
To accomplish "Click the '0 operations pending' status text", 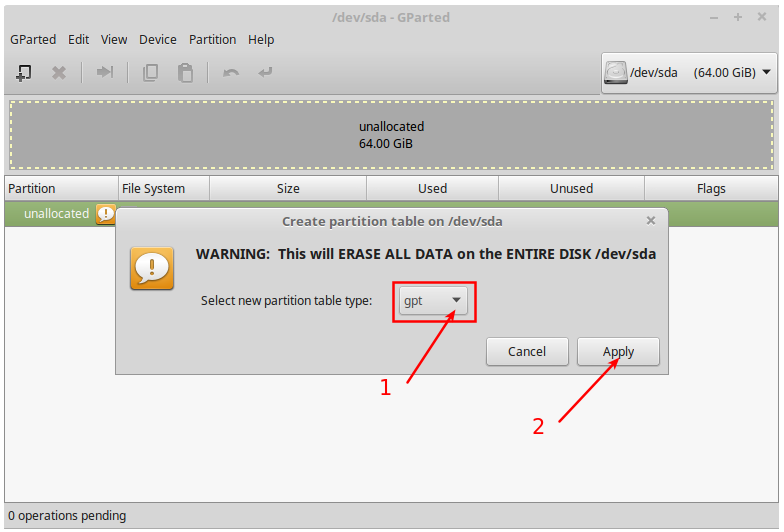I will (x=67, y=516).
